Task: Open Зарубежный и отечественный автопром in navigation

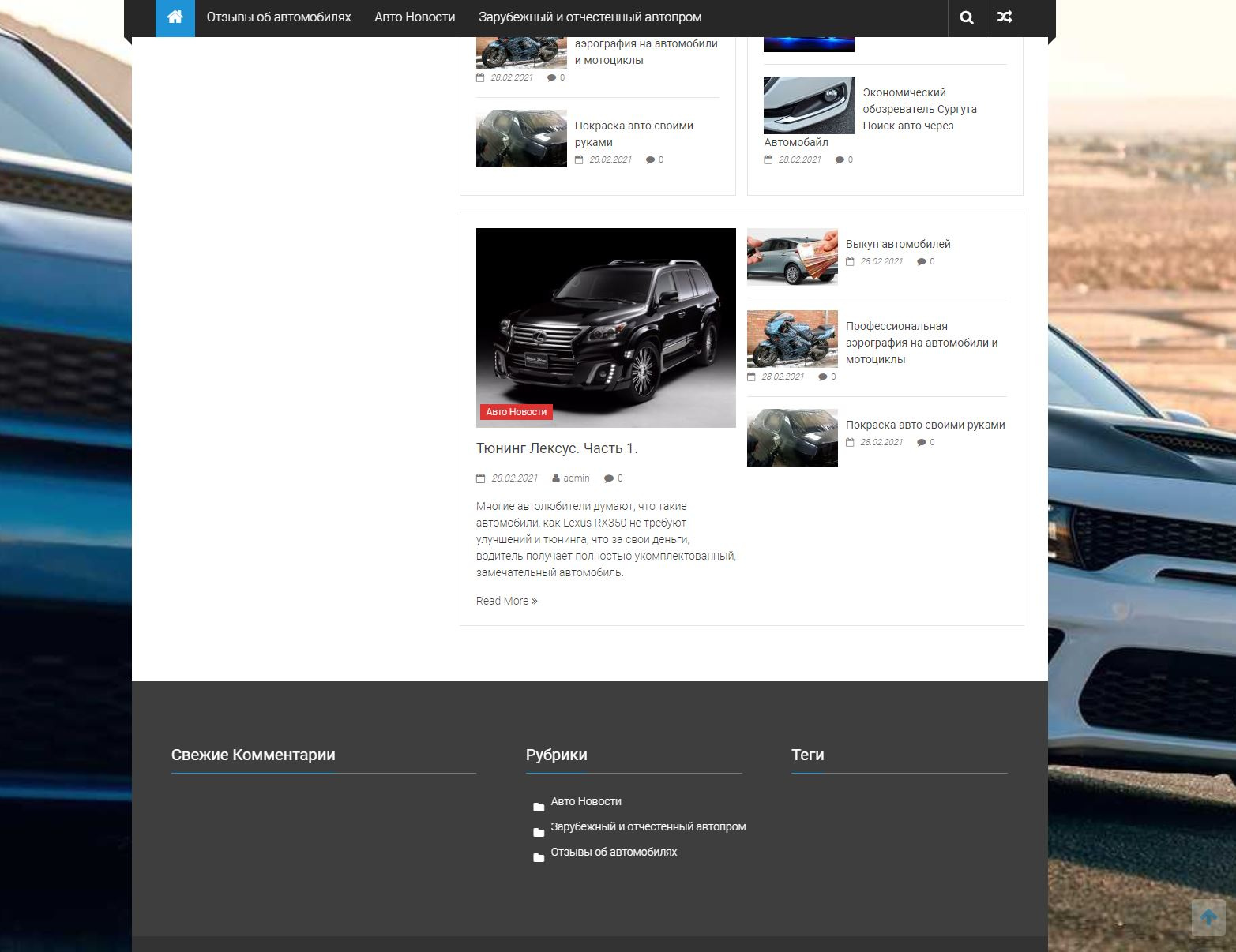Action: [590, 17]
